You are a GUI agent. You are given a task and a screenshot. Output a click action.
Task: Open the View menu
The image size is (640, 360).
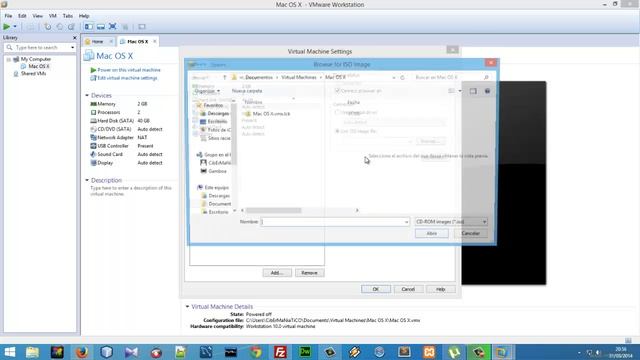tap(38, 16)
